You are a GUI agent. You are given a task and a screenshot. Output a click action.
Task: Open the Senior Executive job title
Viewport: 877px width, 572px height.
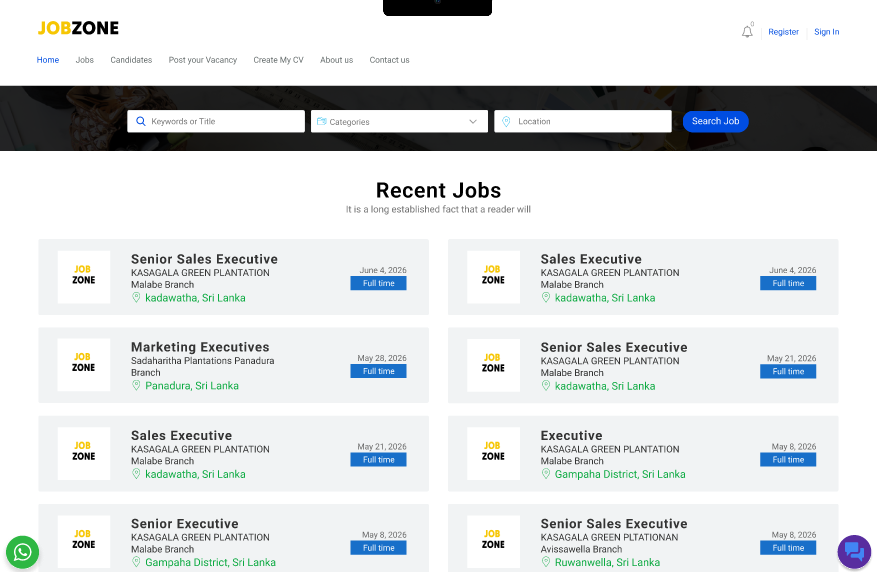pyautogui.click(x=185, y=523)
